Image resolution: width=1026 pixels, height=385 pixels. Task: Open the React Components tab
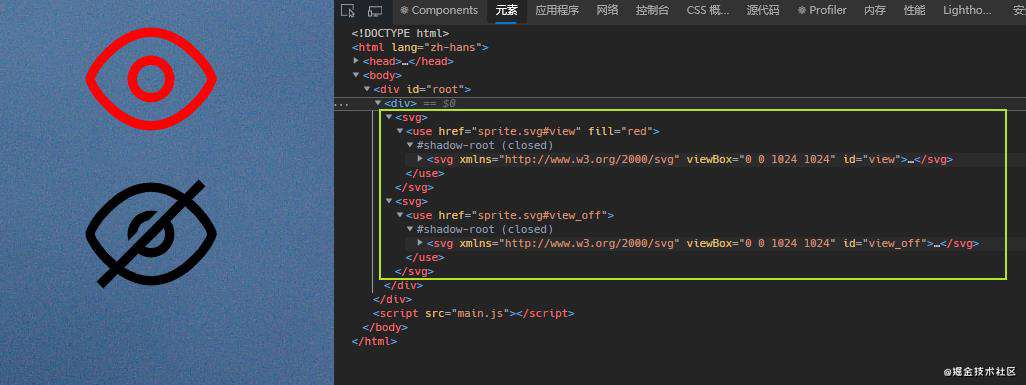click(439, 10)
